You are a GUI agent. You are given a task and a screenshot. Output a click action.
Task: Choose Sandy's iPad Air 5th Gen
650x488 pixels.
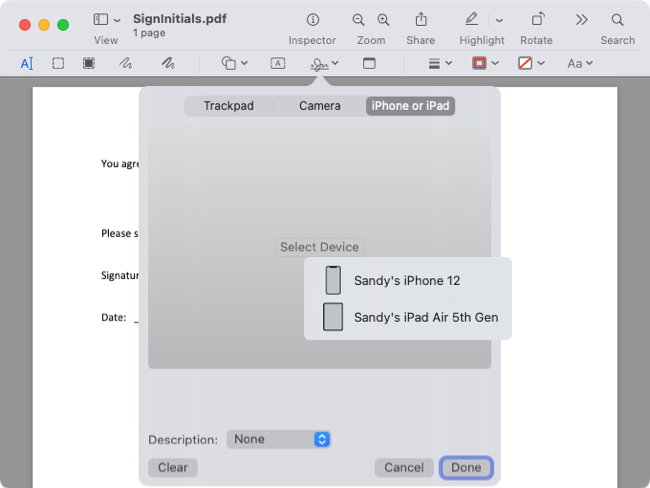click(x=407, y=317)
